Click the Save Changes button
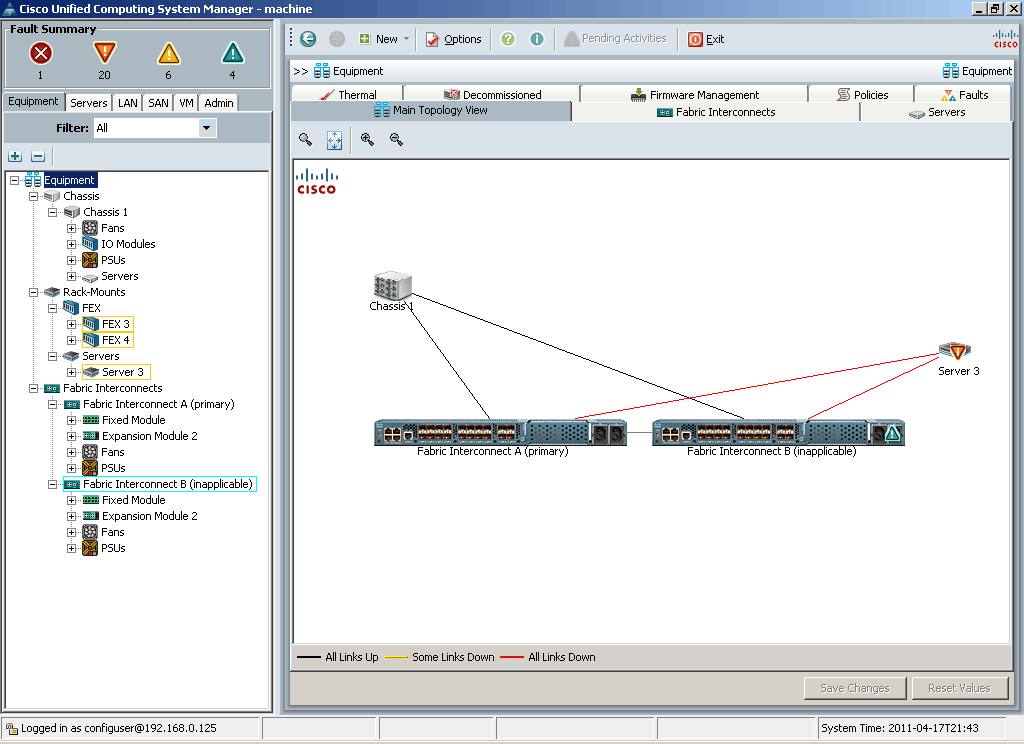1024x744 pixels. point(855,688)
